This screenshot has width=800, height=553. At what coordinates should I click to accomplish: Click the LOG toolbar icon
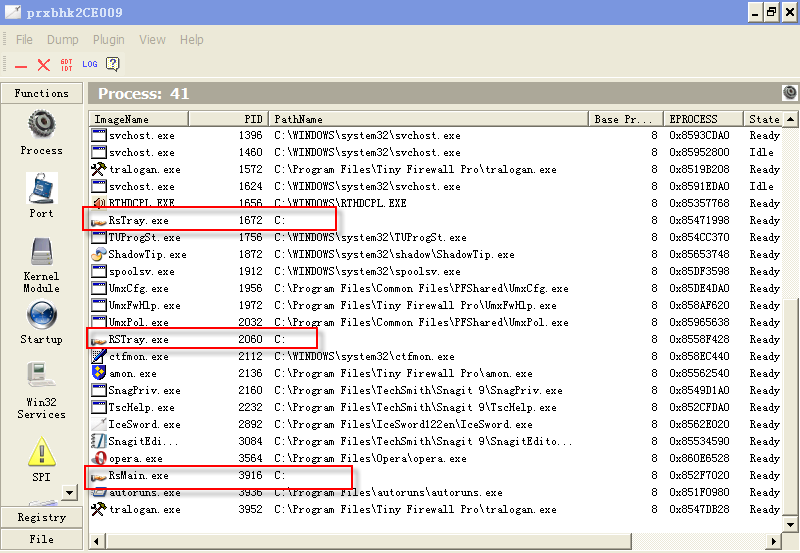point(90,64)
